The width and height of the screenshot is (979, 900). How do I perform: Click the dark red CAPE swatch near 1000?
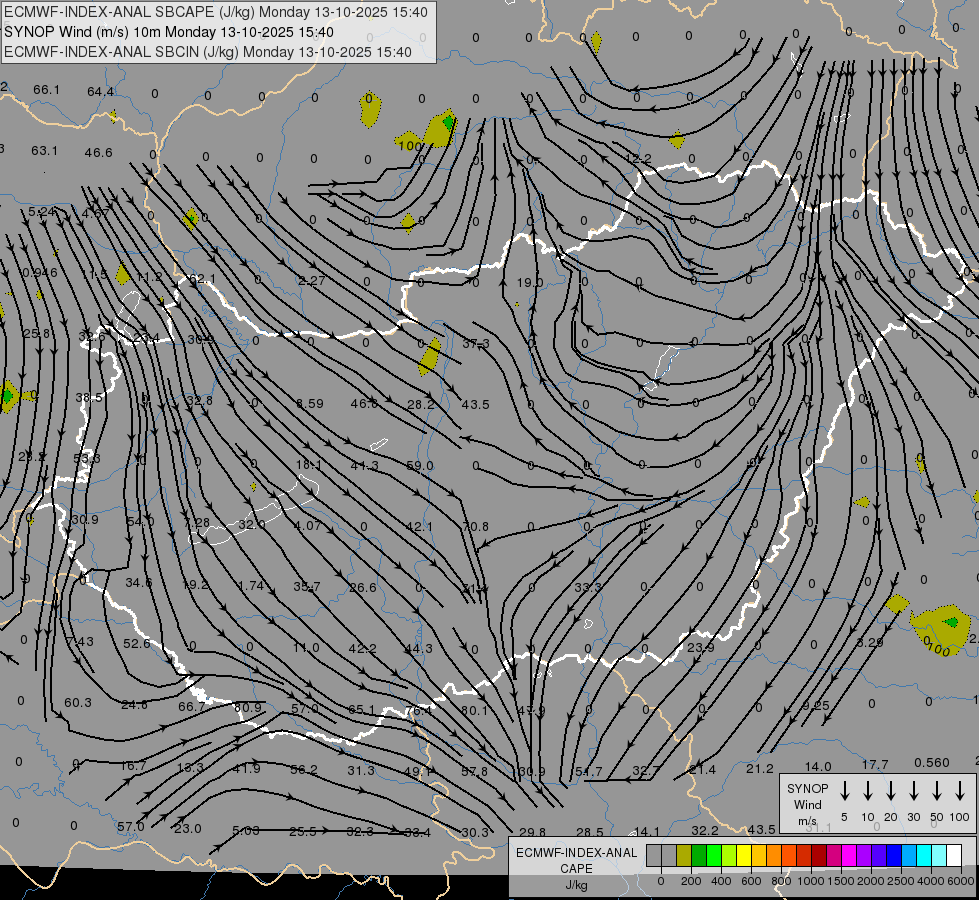pyautogui.click(x=819, y=855)
